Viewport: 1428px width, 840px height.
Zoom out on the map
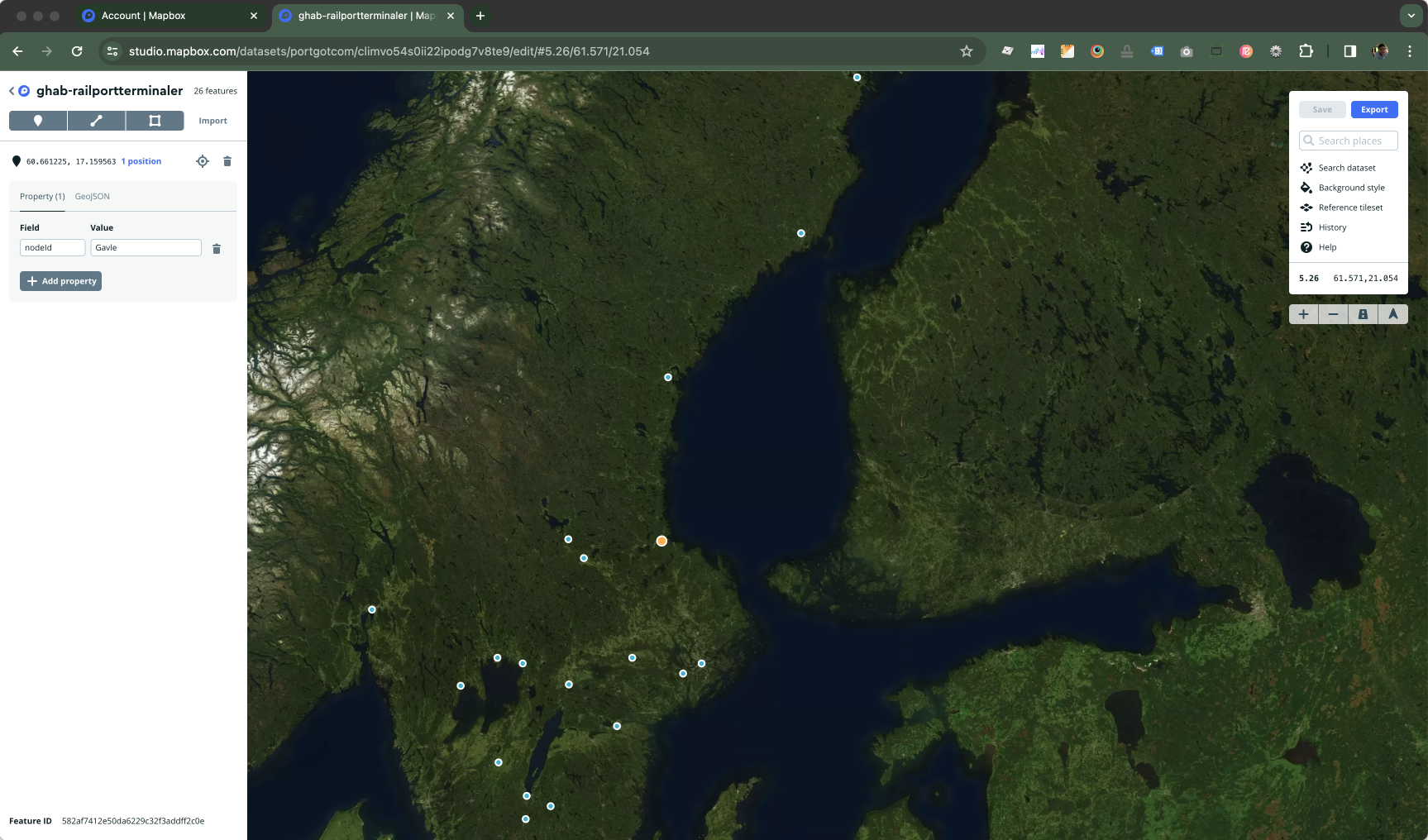(x=1333, y=314)
